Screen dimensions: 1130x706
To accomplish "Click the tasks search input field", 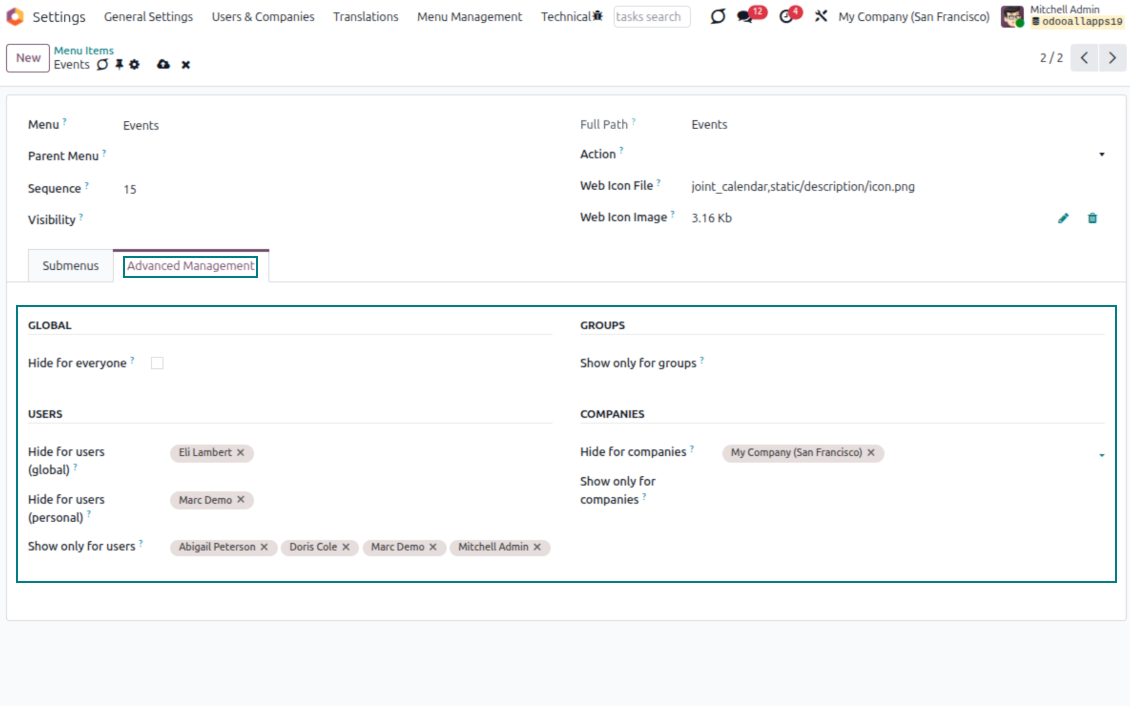I will (651, 17).
